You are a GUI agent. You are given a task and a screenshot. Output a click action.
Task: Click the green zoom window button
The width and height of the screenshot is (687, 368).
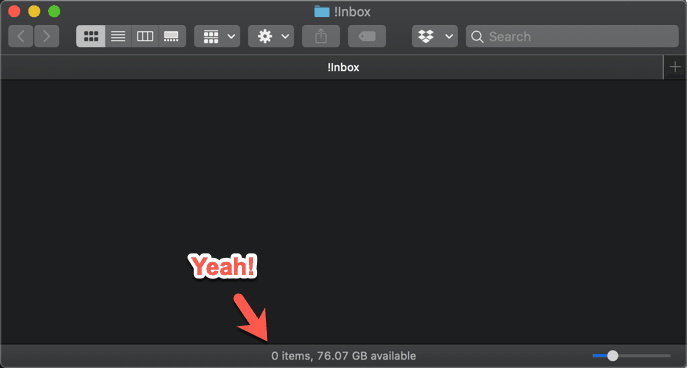coord(54,11)
